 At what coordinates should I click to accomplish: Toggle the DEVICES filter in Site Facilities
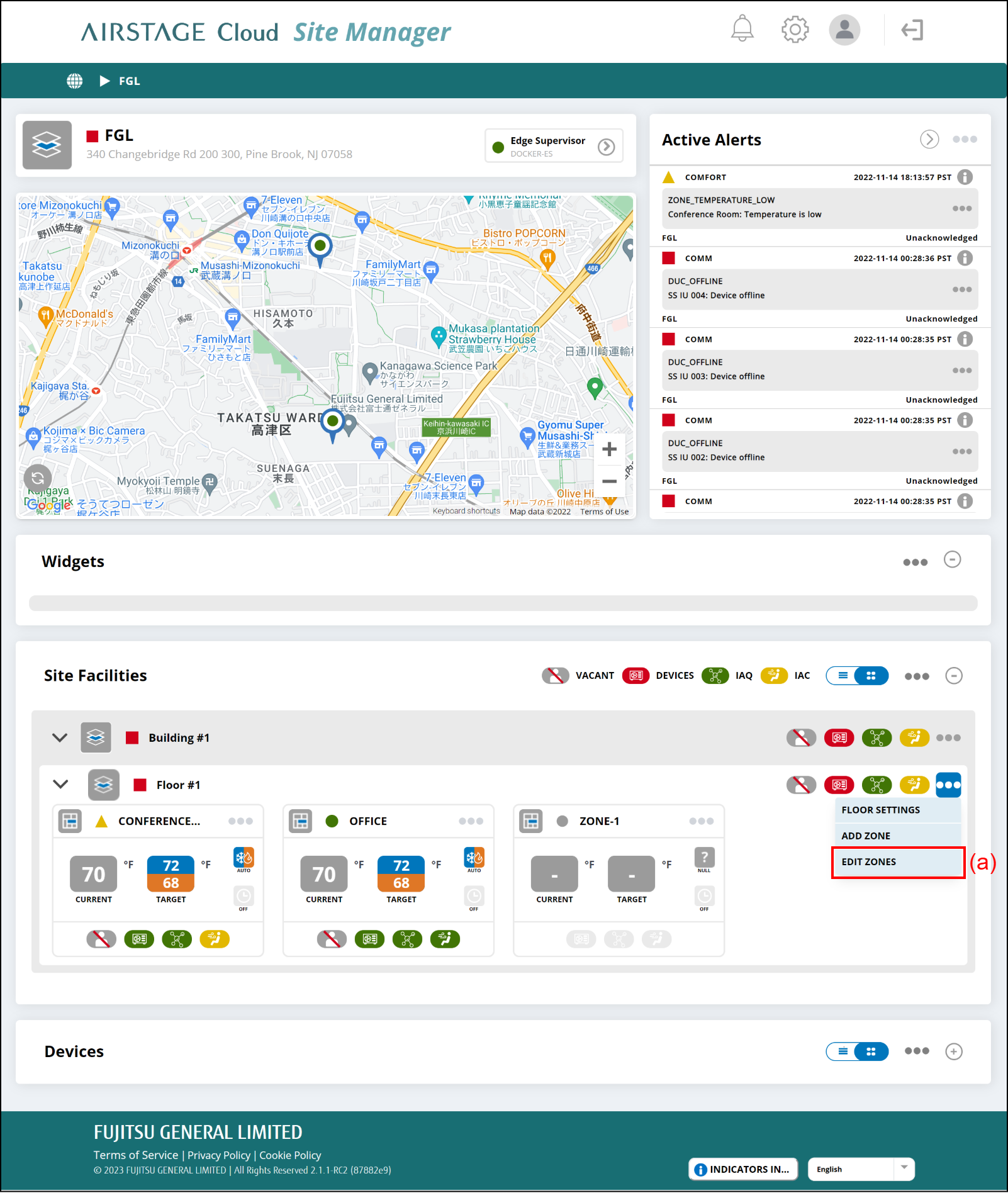(x=636, y=676)
